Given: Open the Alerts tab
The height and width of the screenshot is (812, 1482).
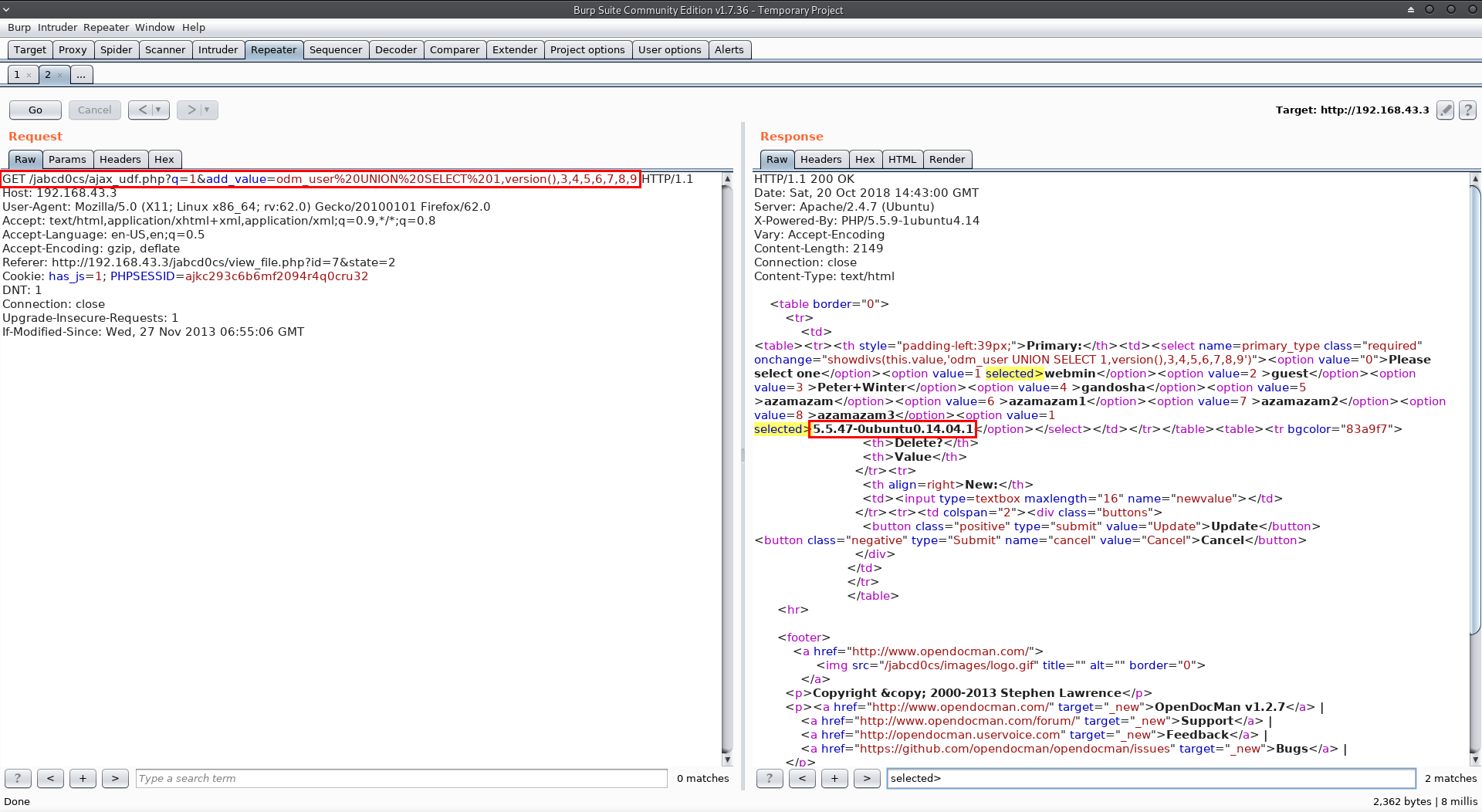Looking at the screenshot, I should tap(729, 49).
